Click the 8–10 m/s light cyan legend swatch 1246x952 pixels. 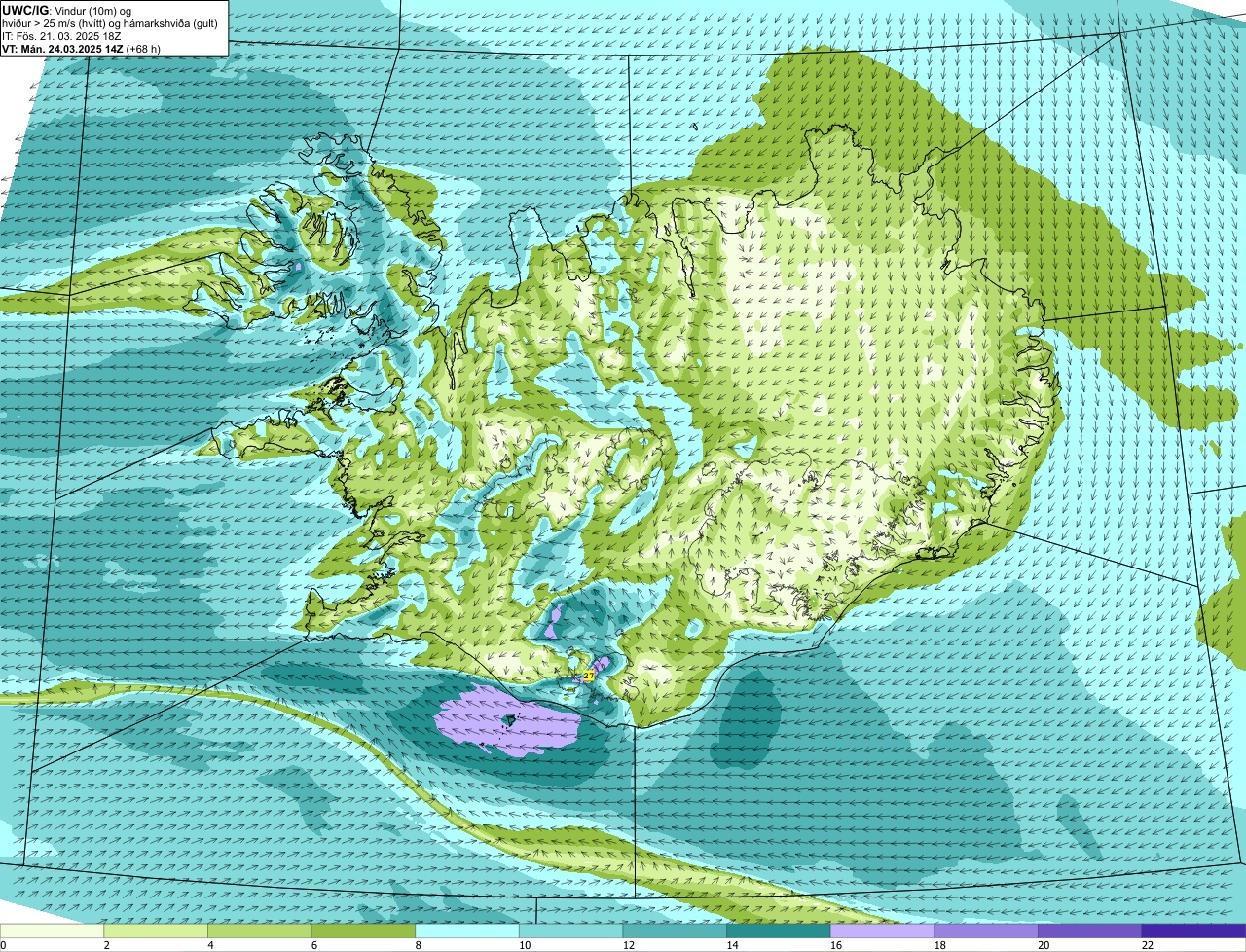(x=467, y=931)
